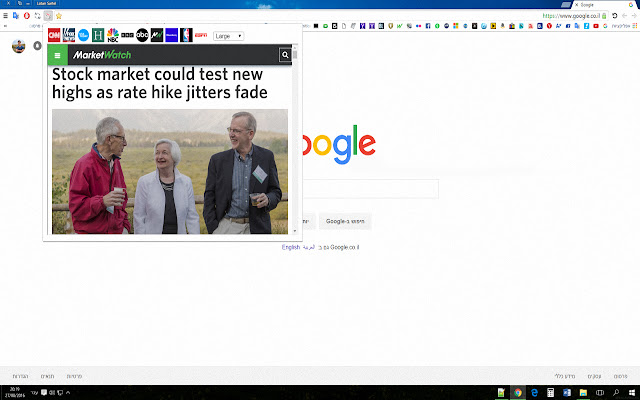Viewport: 640px width, 400px height.
Task: Open the Apps grid bookmark icon
Action: click(x=635, y=26)
